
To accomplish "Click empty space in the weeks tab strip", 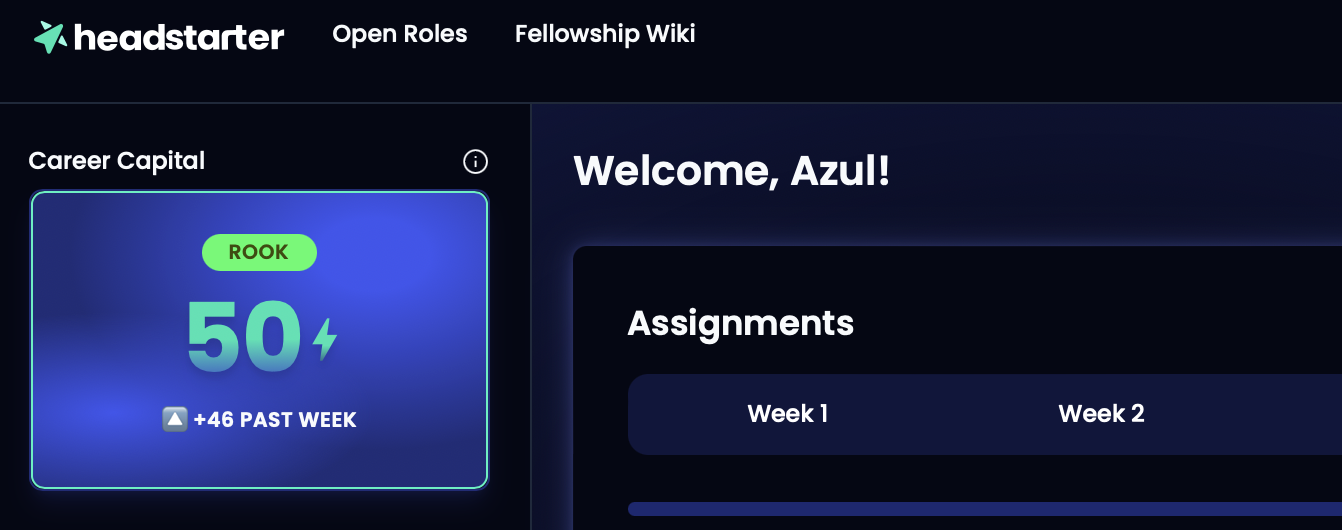I will [x=1250, y=414].
